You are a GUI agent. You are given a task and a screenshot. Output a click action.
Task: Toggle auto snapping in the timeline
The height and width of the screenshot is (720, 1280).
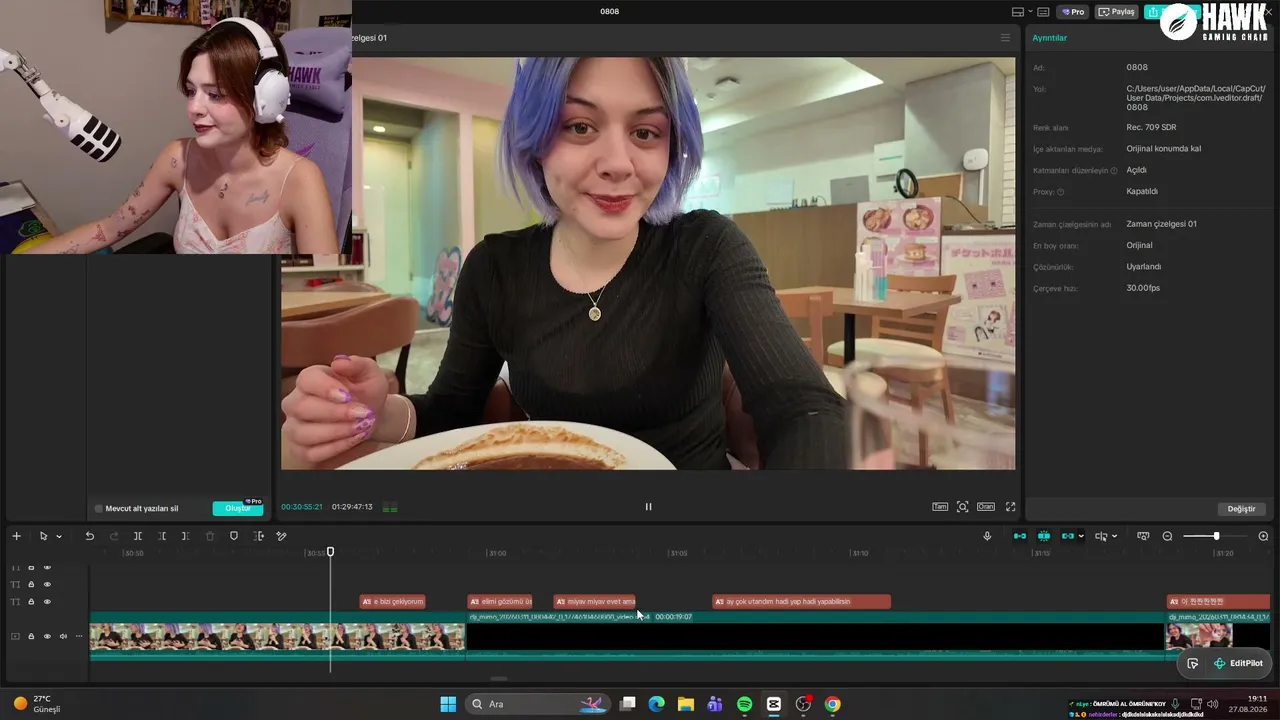coord(1044,536)
